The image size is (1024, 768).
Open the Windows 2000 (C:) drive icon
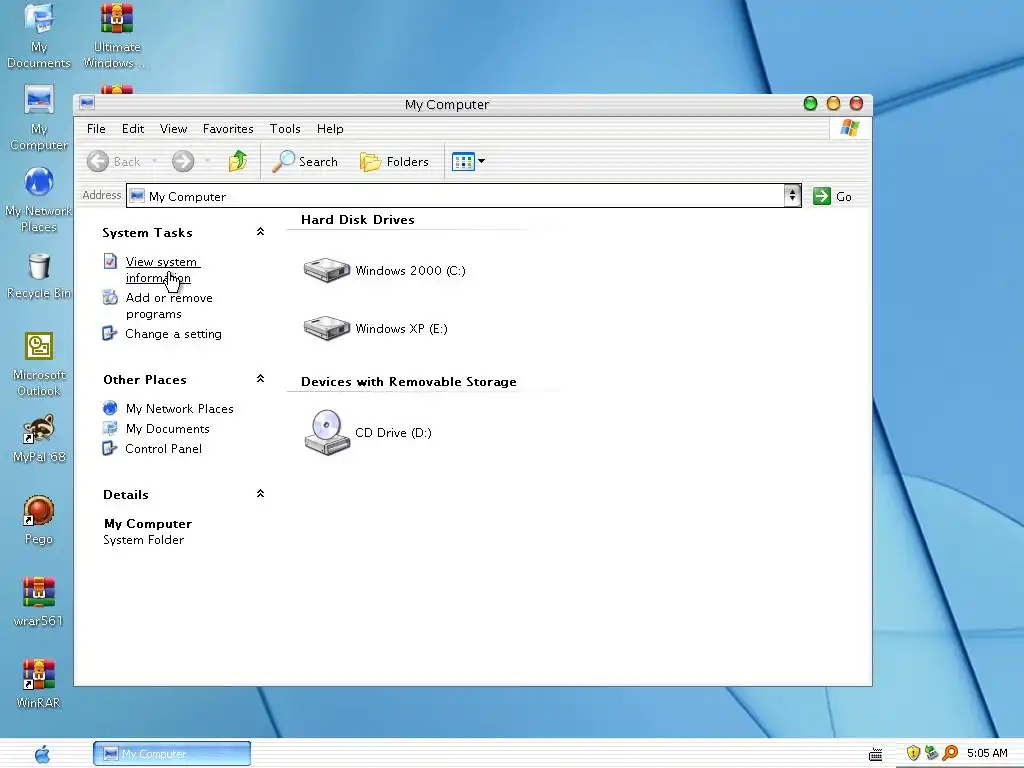(327, 270)
